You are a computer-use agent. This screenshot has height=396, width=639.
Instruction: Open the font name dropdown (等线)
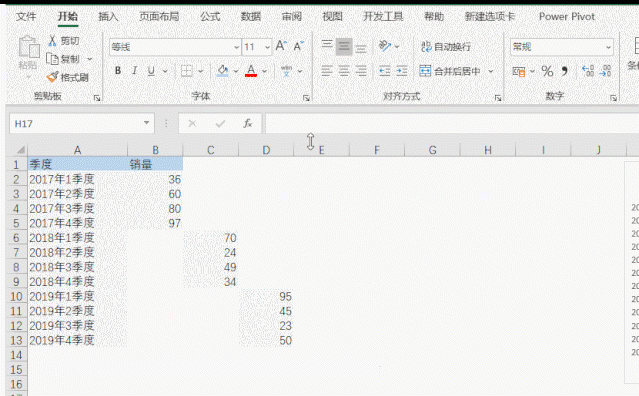tap(236, 47)
